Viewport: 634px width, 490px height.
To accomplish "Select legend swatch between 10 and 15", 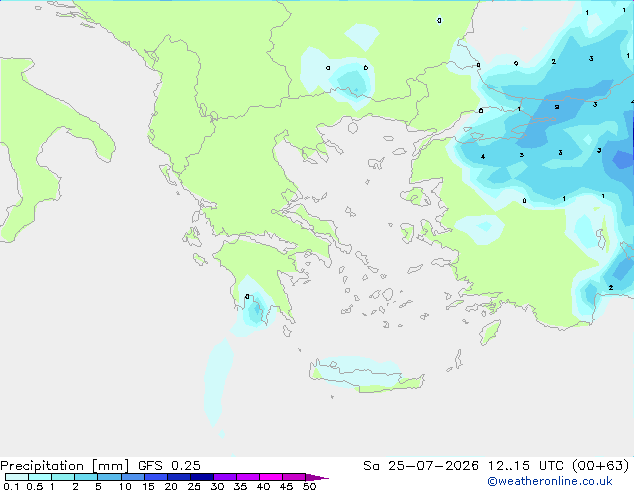I will 133,477.
